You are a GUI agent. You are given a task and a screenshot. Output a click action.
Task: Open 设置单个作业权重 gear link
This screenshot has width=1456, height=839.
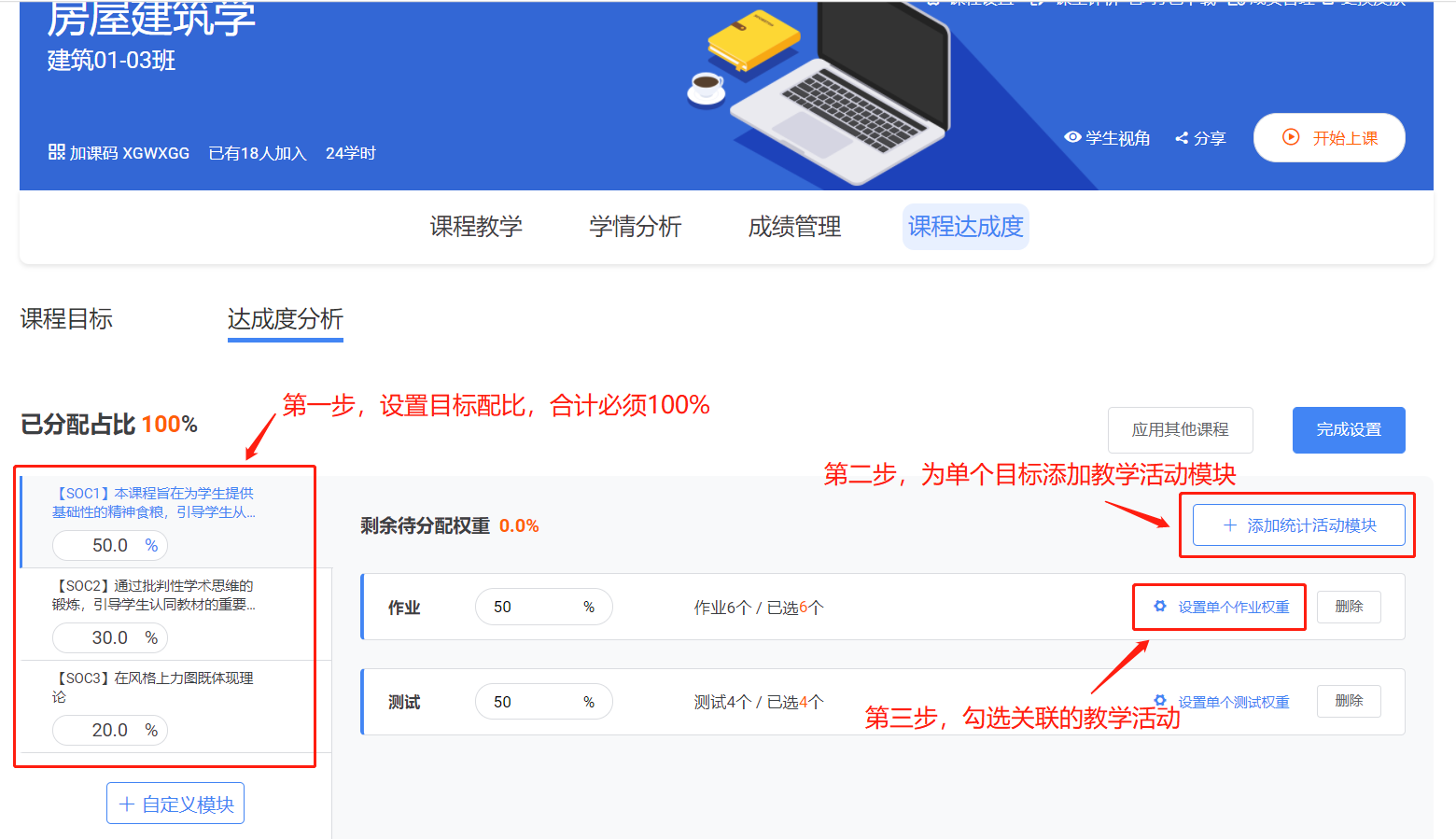coord(1223,607)
